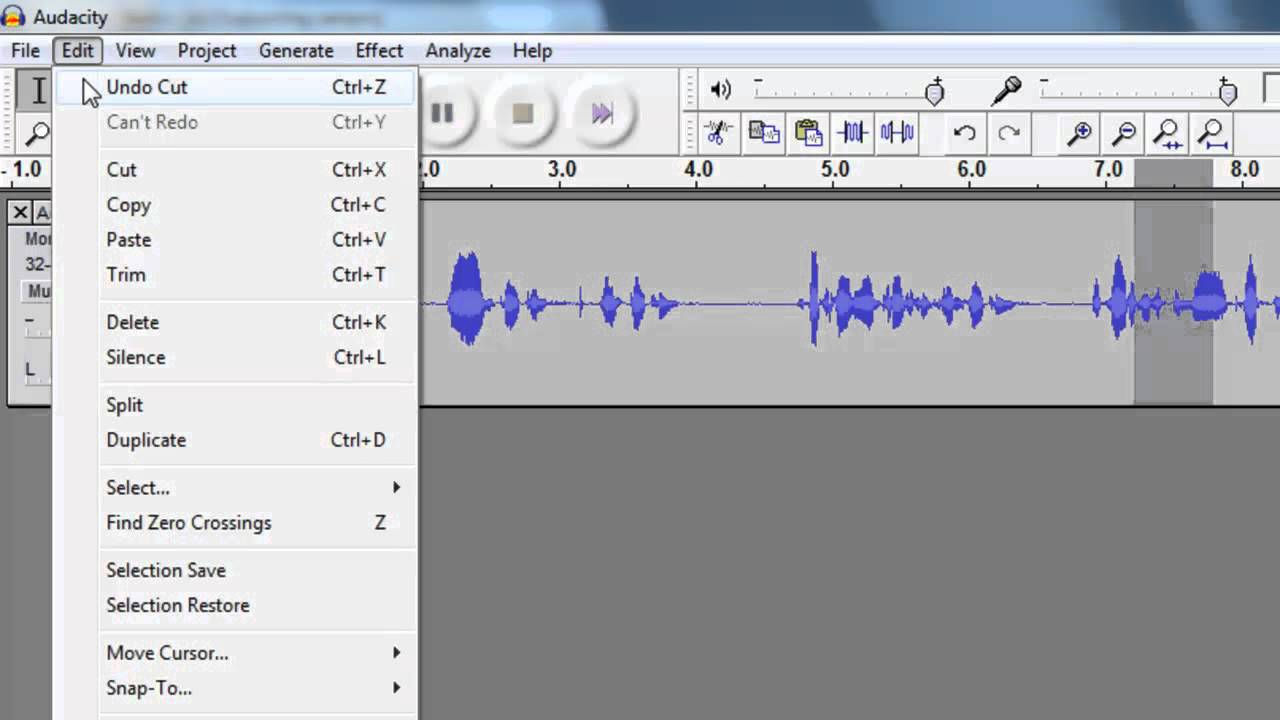Screen dimensions: 1280x720
Task: Click the Cut scissors toolbar icon
Action: (x=718, y=133)
